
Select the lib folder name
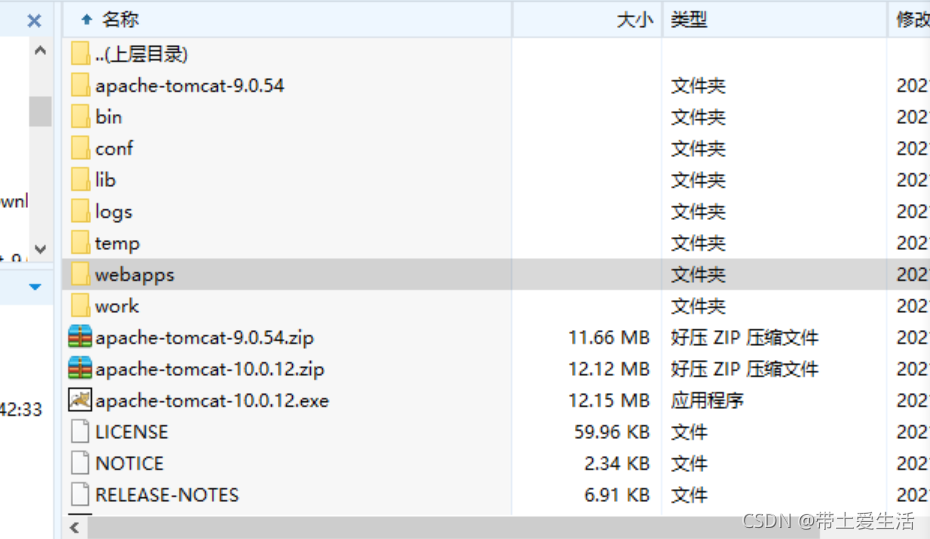pos(106,180)
